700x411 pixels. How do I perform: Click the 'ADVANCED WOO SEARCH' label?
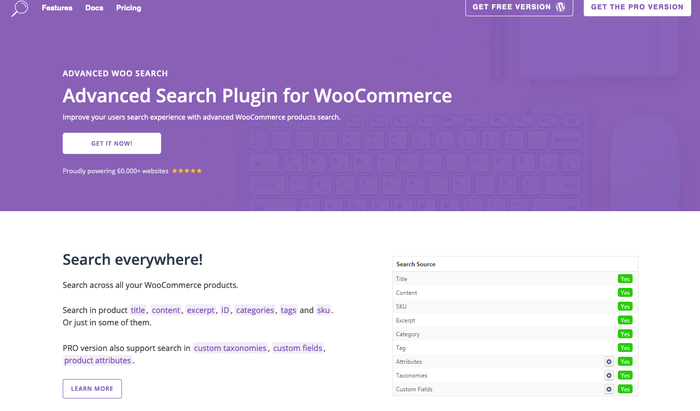point(115,74)
